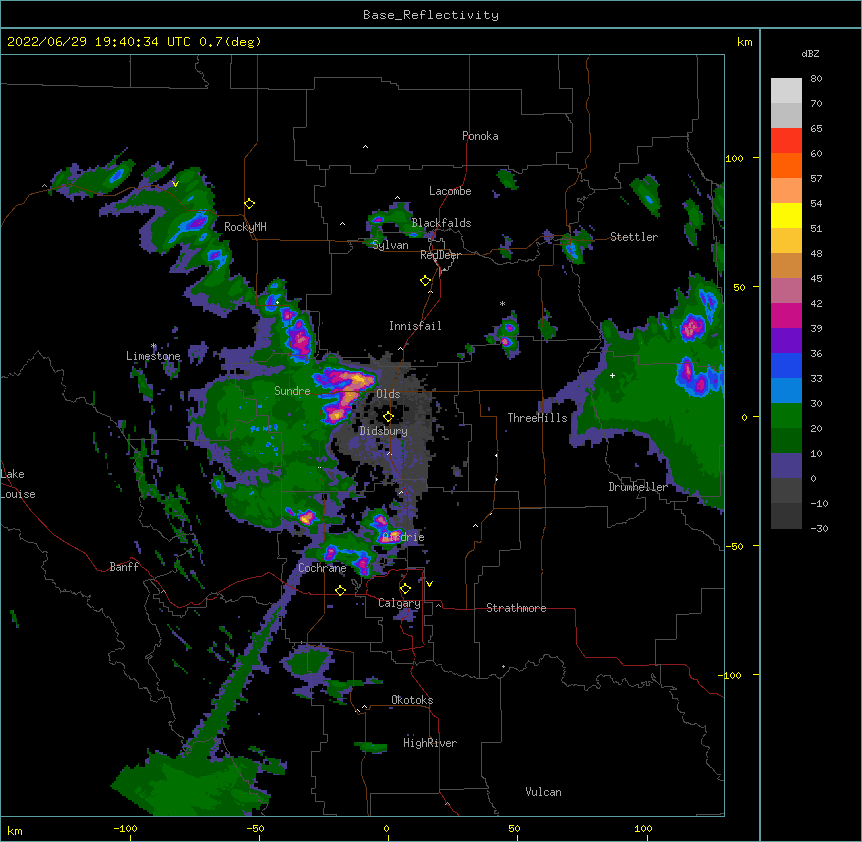The width and height of the screenshot is (862, 842).
Task: Select the green 20-30 dBZ legend swatch
Action: pyautogui.click(x=786, y=416)
